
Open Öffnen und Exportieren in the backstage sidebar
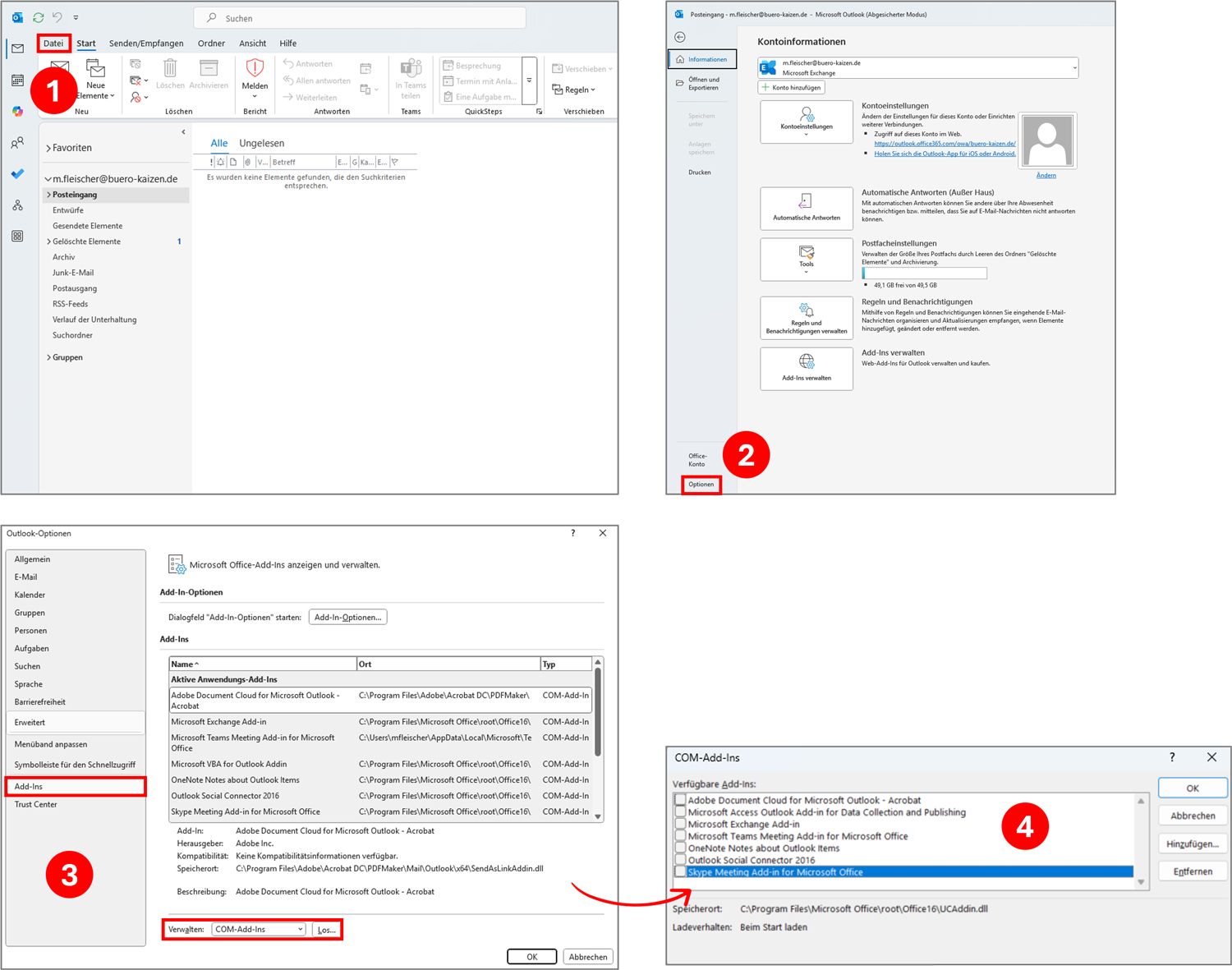coord(702,84)
